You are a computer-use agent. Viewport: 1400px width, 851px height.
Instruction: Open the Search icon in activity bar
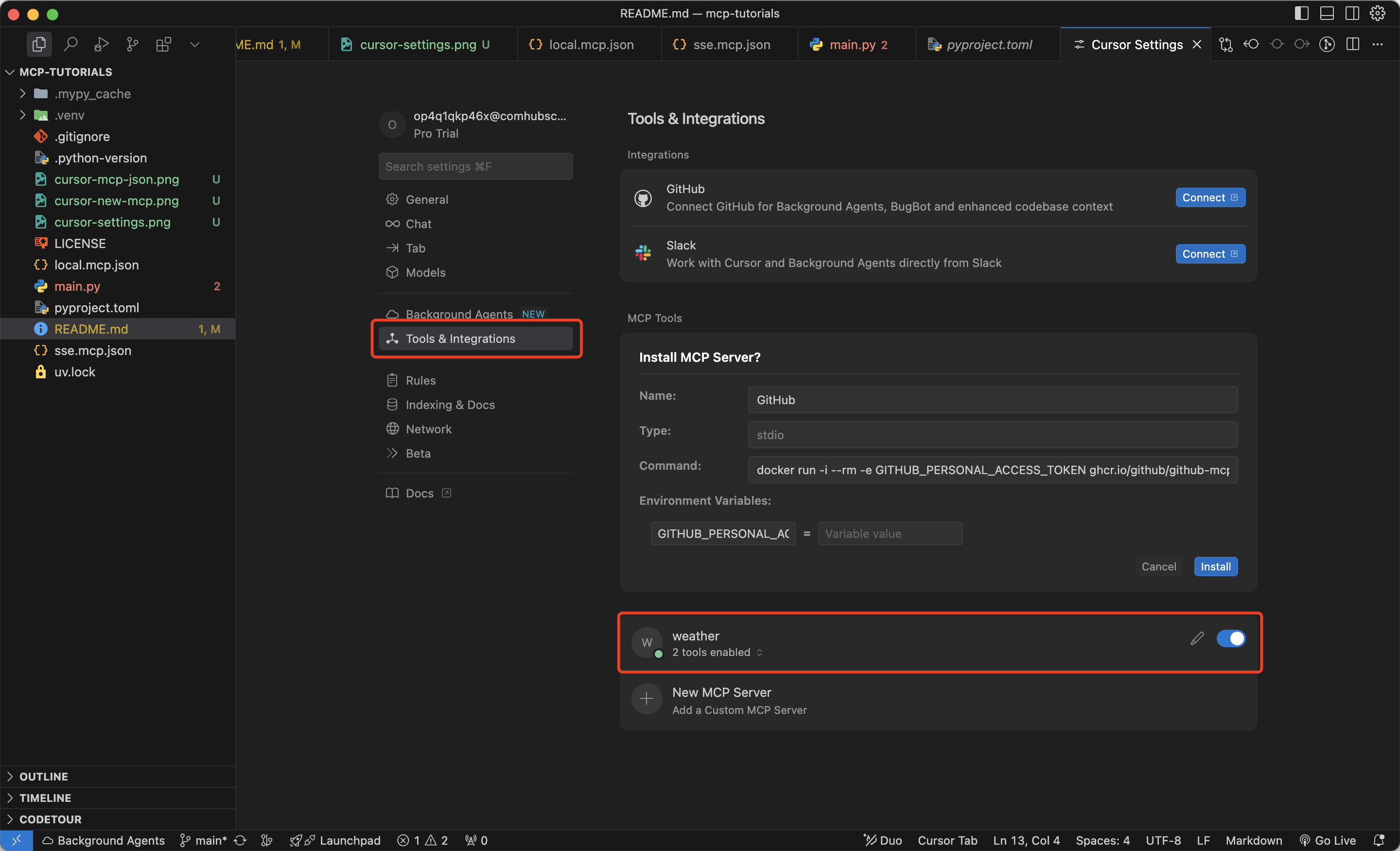pyautogui.click(x=70, y=44)
